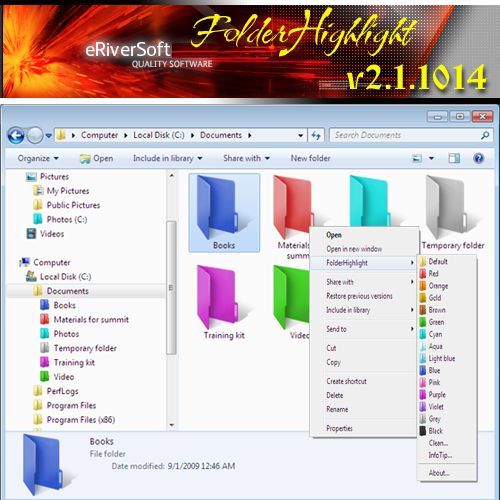The height and width of the screenshot is (500, 500).
Task: Select the grey Temporary folder icon
Action: (446, 206)
